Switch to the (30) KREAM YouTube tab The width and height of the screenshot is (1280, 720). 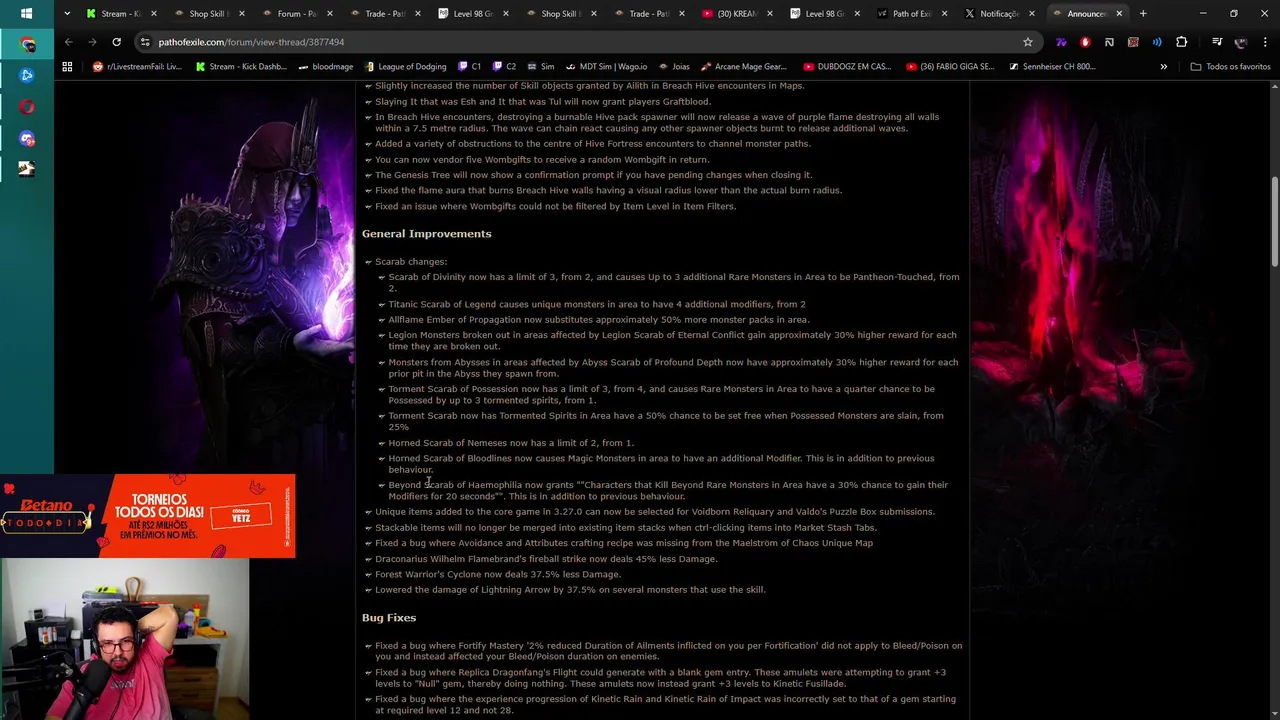click(x=736, y=13)
